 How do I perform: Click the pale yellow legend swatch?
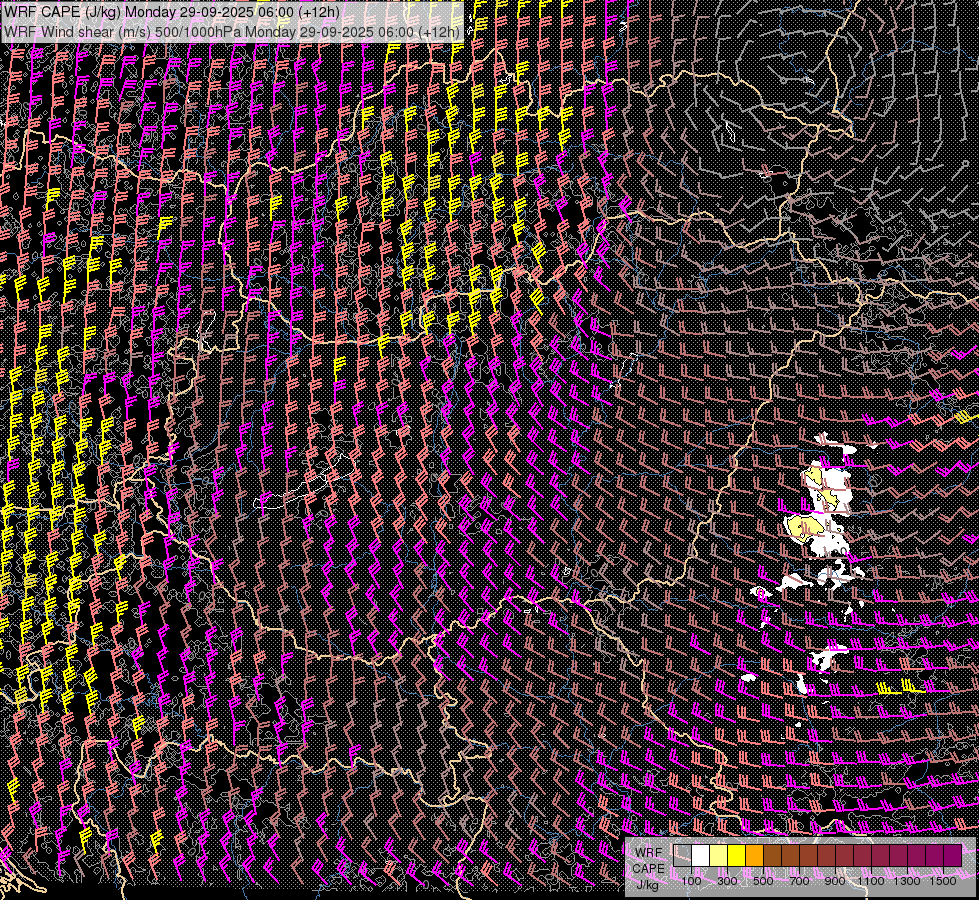tap(718, 855)
